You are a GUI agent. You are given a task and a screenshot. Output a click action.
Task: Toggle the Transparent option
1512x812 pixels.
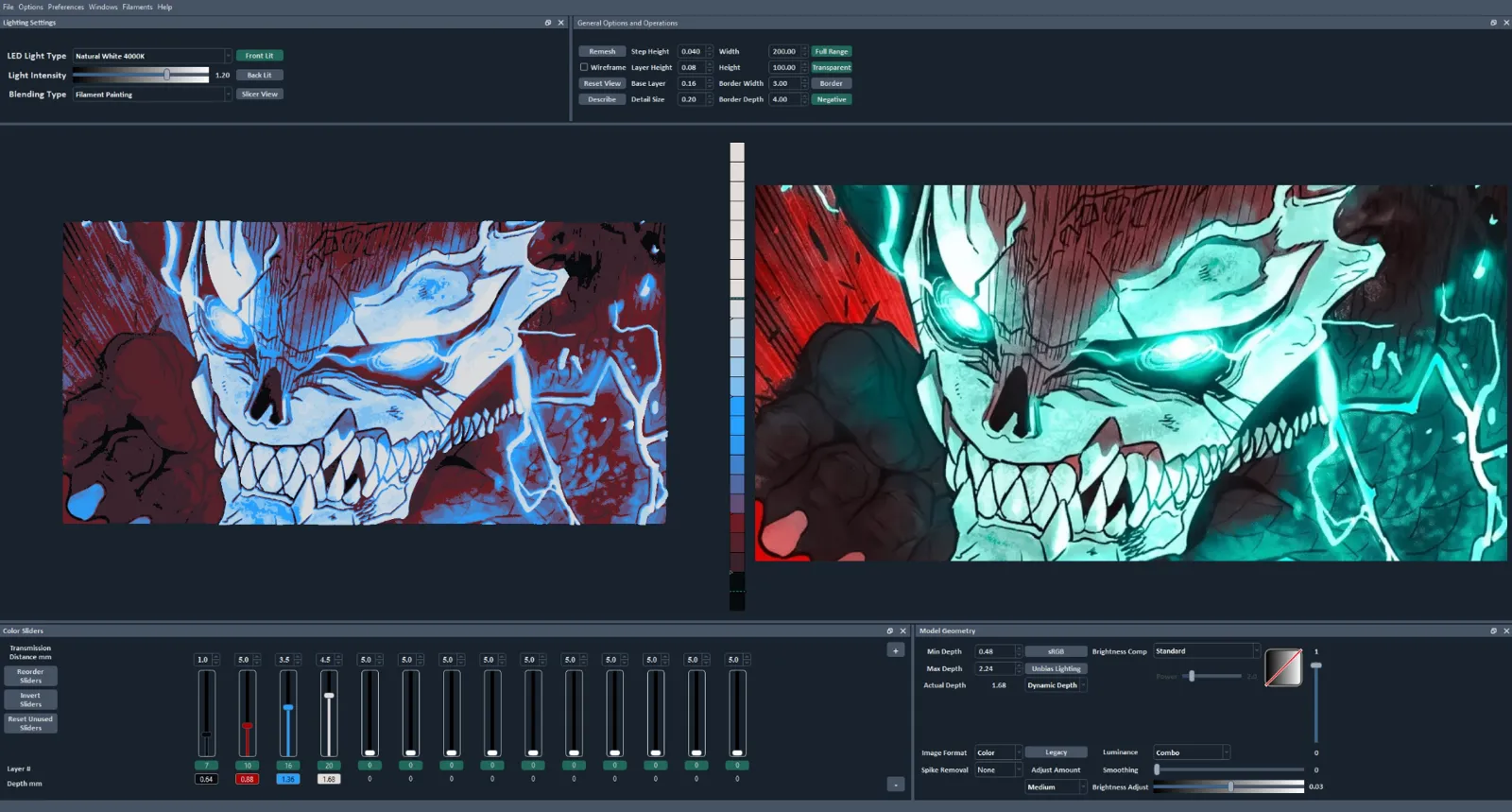(x=832, y=67)
